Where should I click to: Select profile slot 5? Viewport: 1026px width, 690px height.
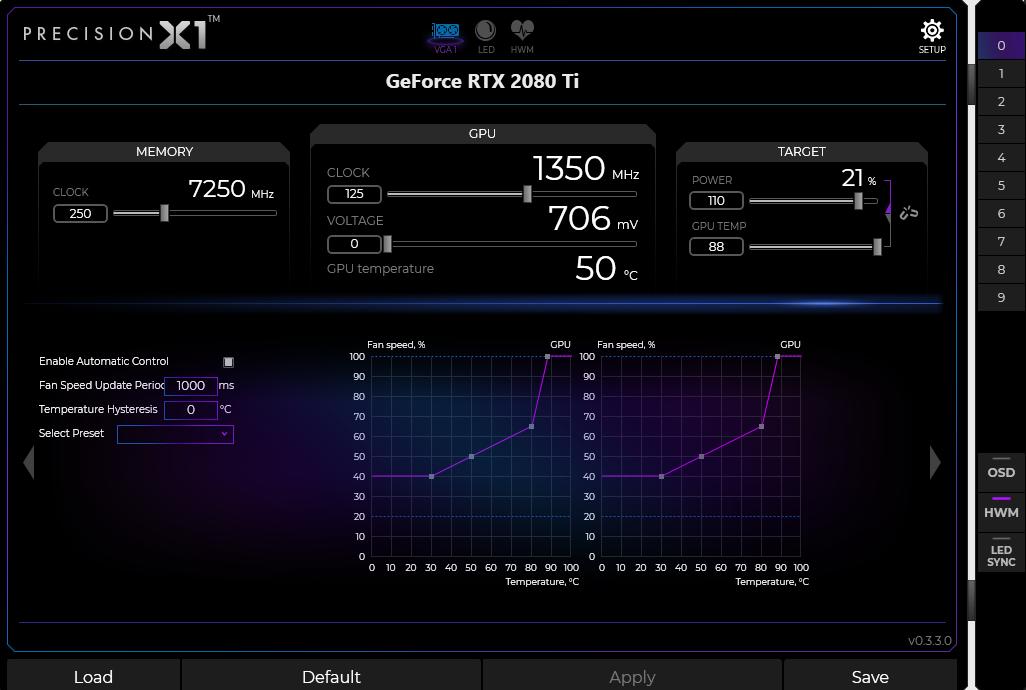click(1001, 186)
